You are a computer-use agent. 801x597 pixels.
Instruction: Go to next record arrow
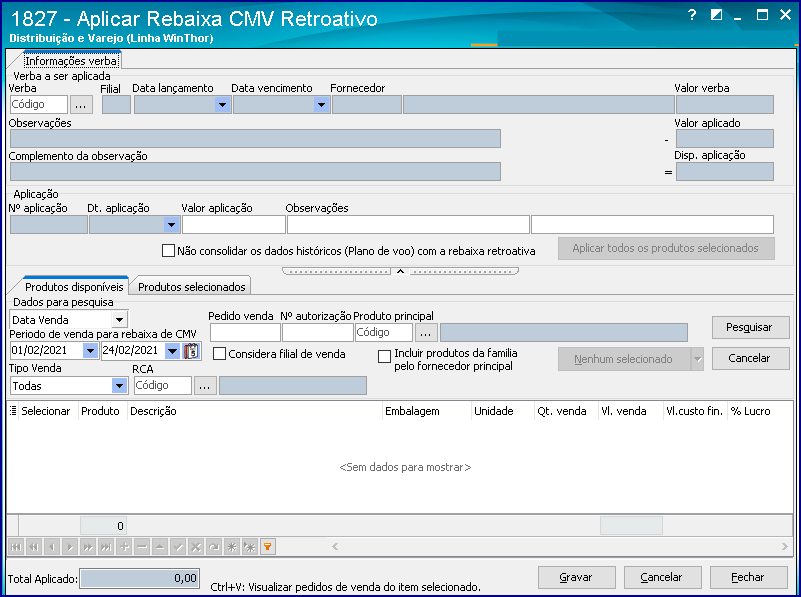click(x=70, y=547)
